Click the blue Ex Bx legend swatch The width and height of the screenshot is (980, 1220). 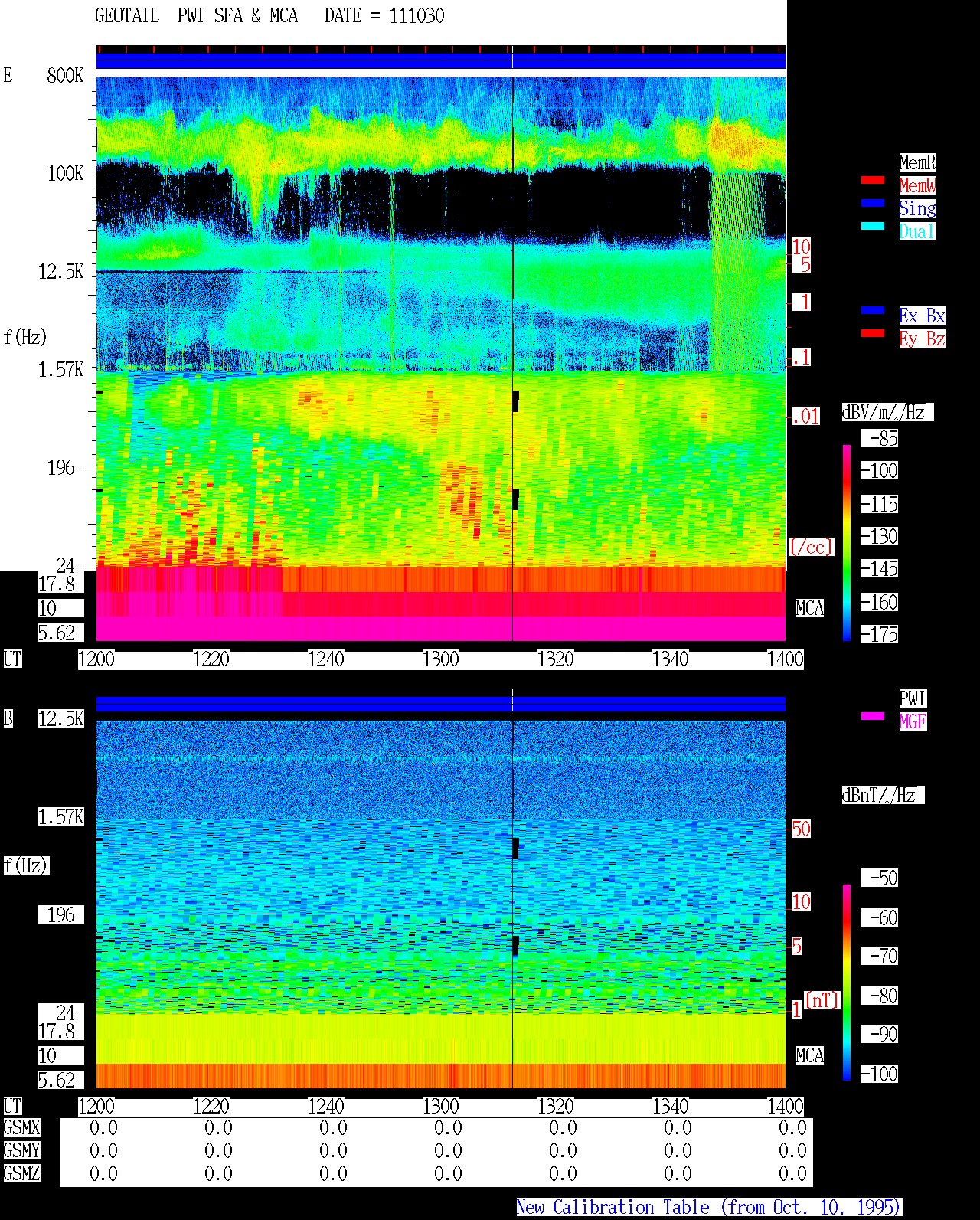coord(873,310)
